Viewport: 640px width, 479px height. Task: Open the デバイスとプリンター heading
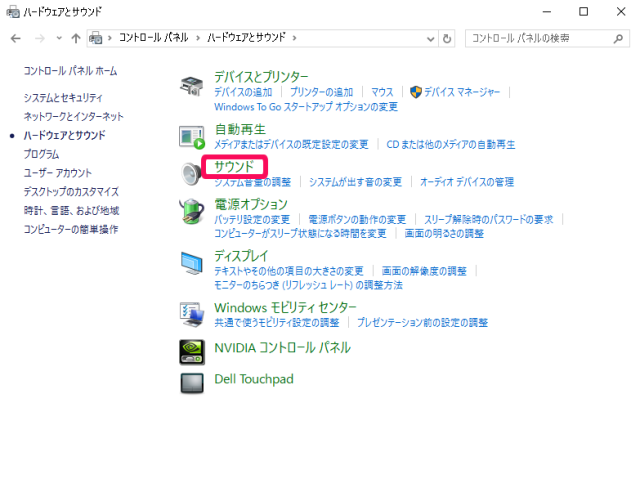point(261,77)
